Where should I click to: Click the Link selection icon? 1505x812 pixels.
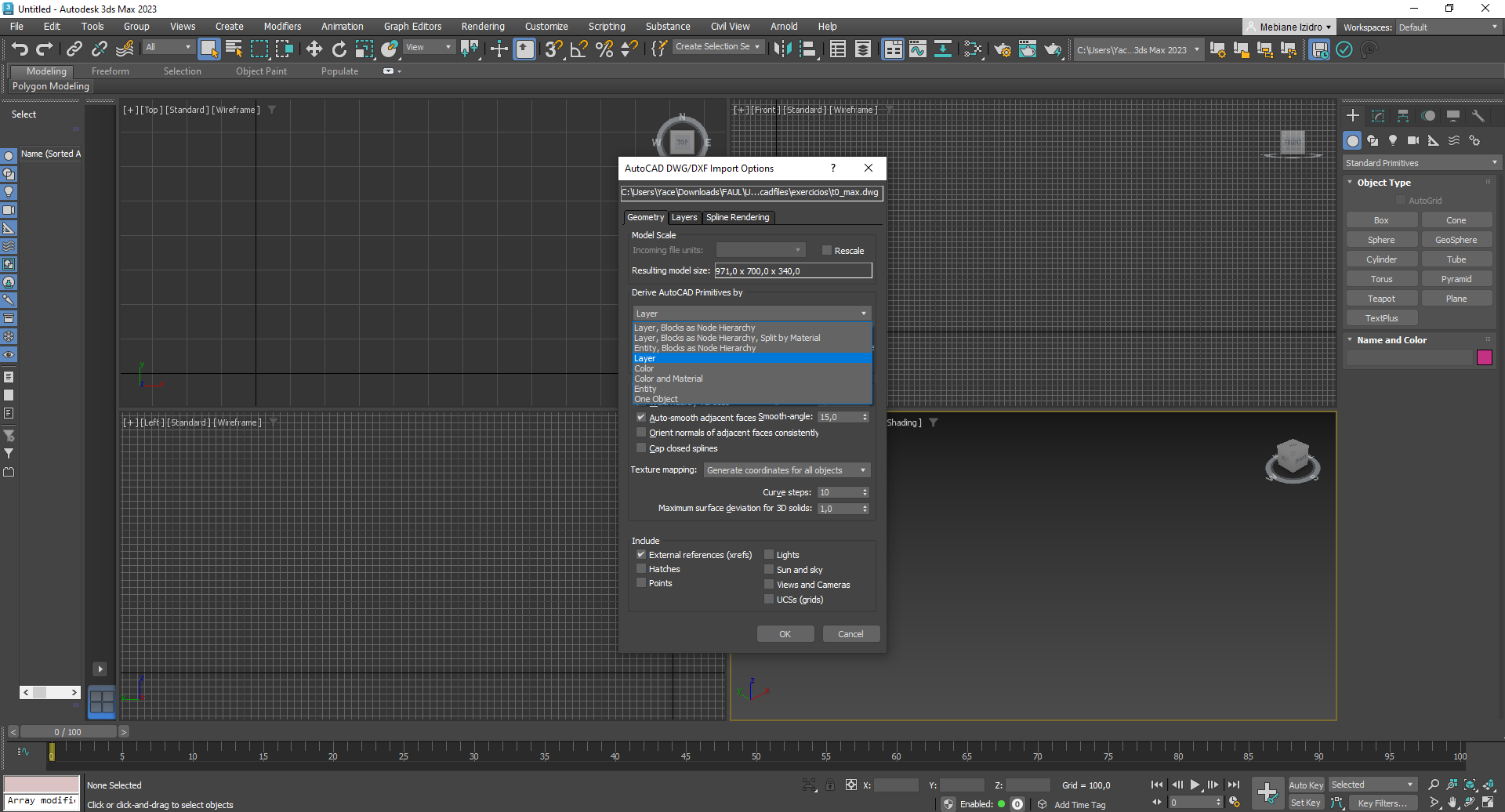(74, 49)
